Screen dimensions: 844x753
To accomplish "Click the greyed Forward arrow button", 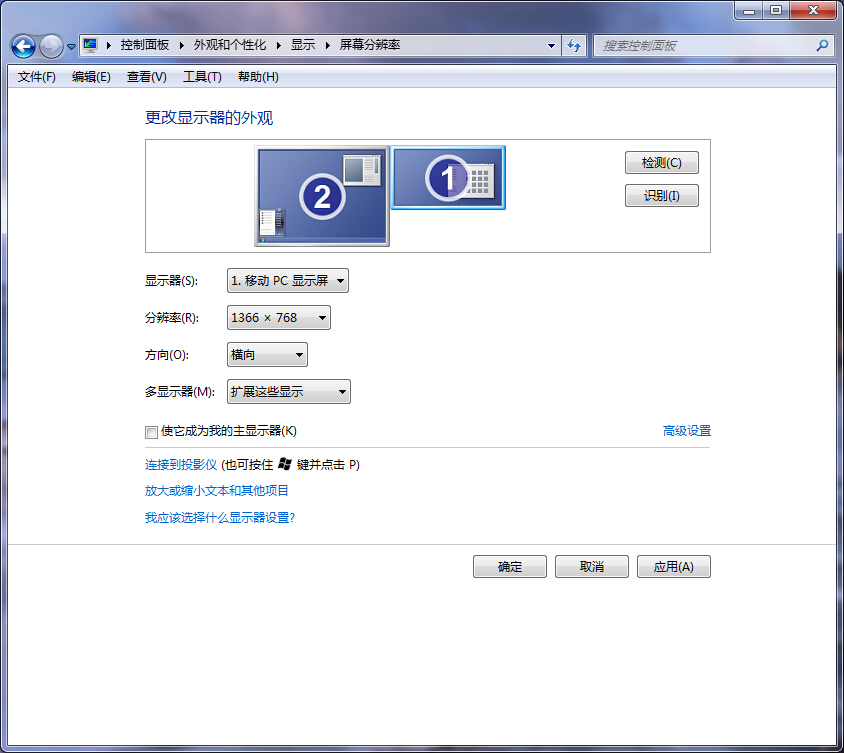I will point(51,46).
